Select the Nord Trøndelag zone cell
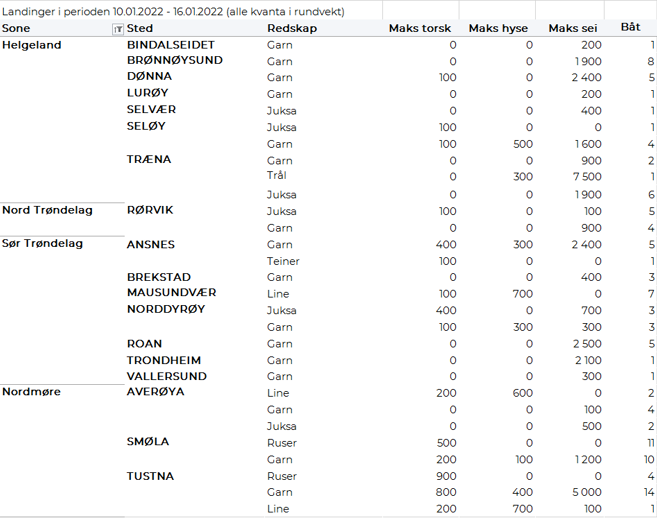 click(x=47, y=210)
